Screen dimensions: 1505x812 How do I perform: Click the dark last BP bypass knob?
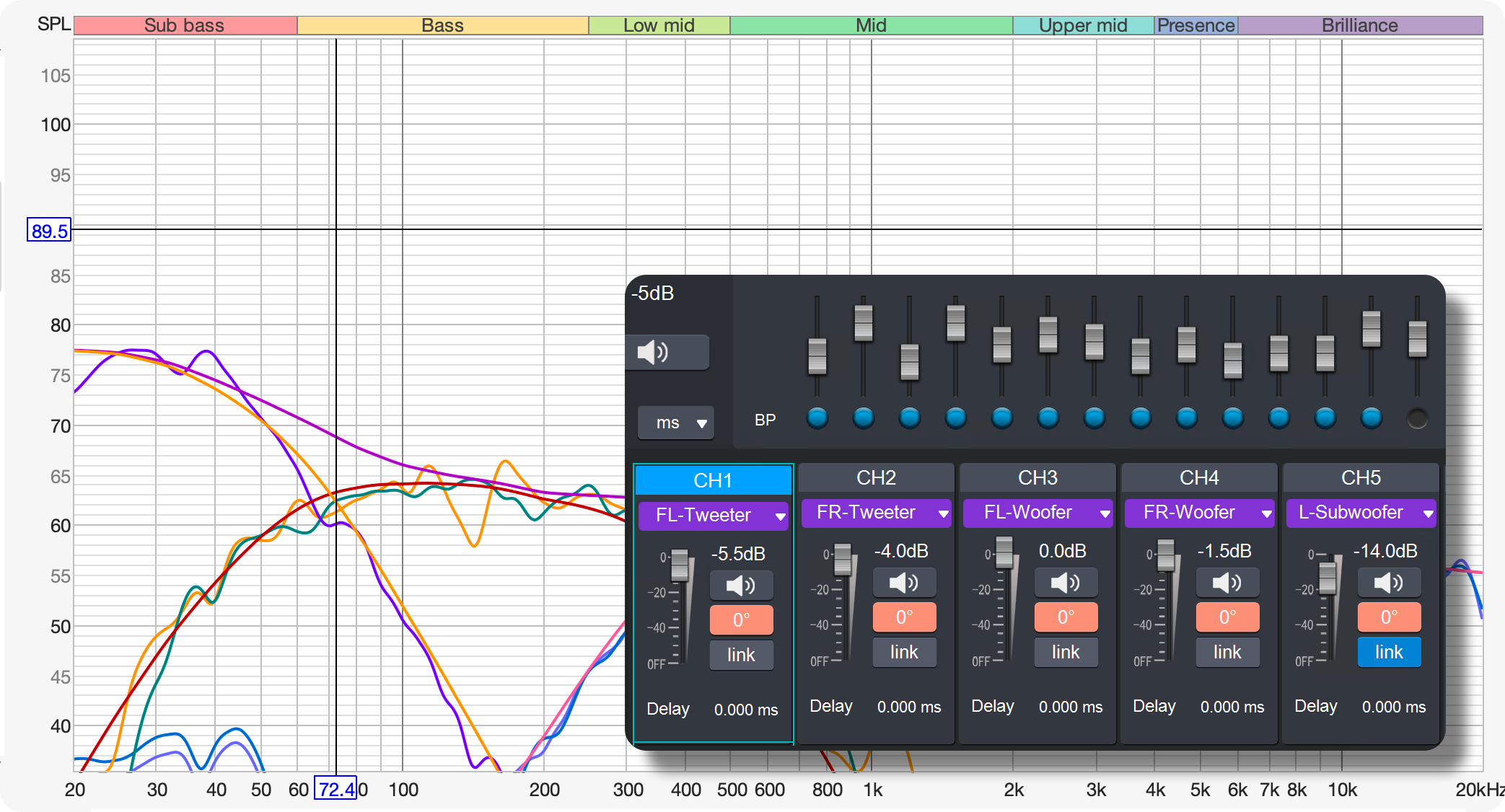(1417, 418)
